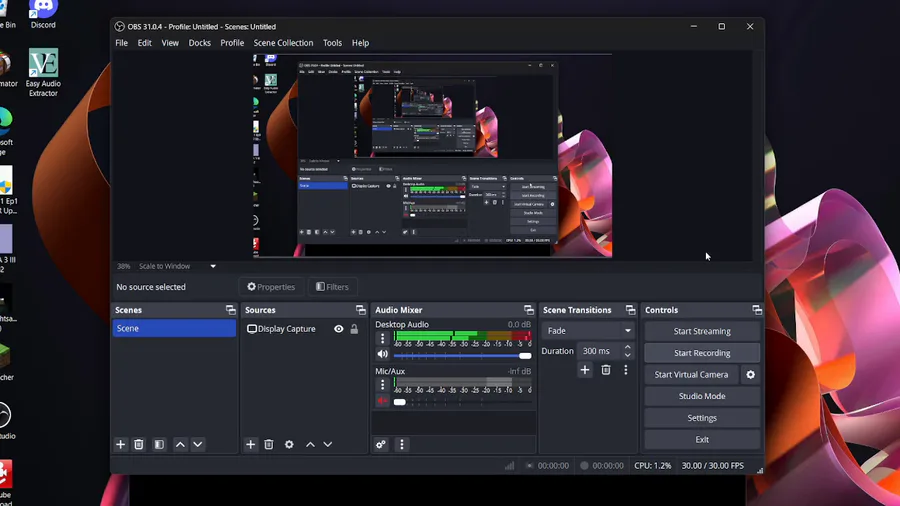The width and height of the screenshot is (900, 506).
Task: Enable Studio Mode
Action: [x=702, y=396]
